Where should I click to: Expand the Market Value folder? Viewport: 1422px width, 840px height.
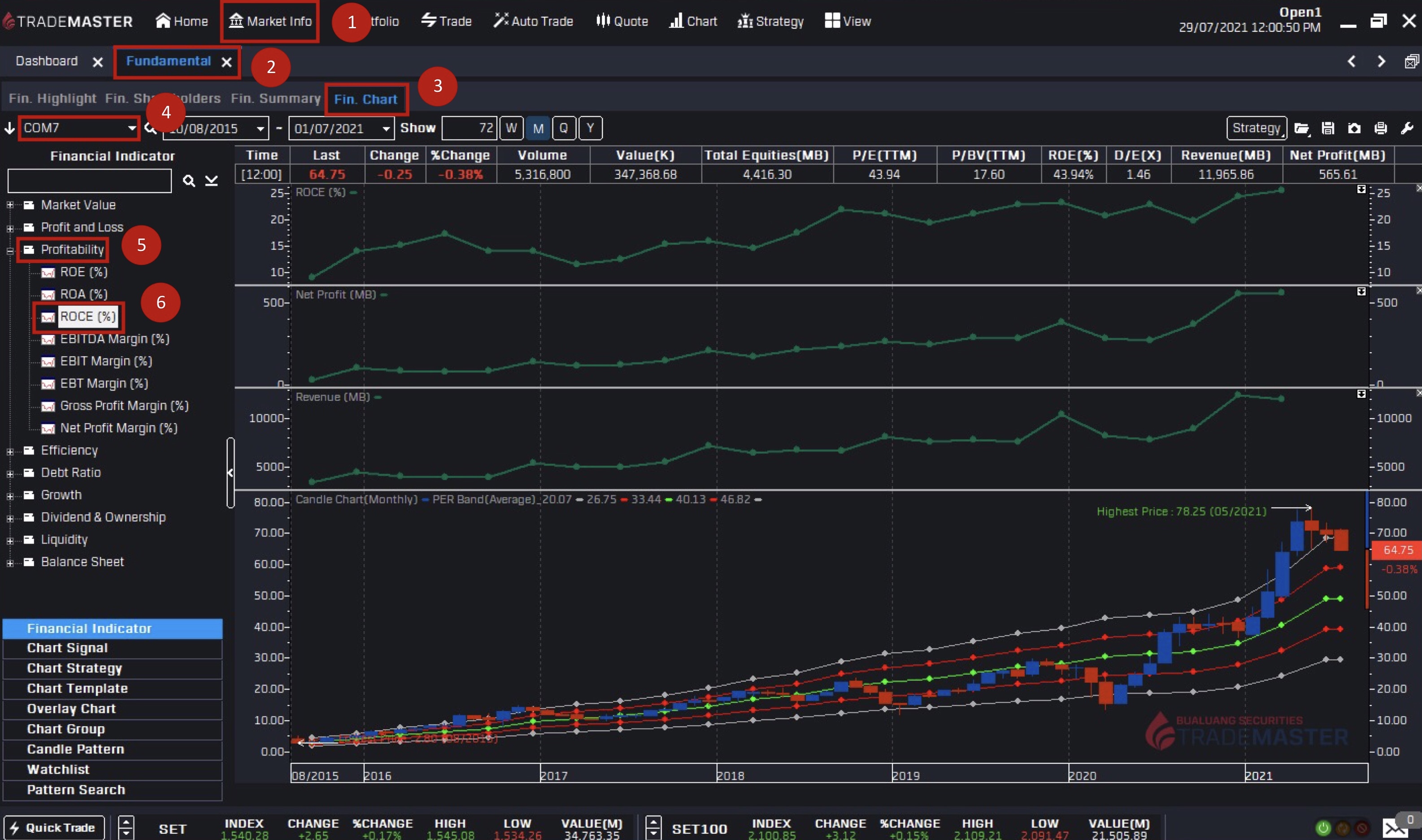pyautogui.click(x=9, y=205)
